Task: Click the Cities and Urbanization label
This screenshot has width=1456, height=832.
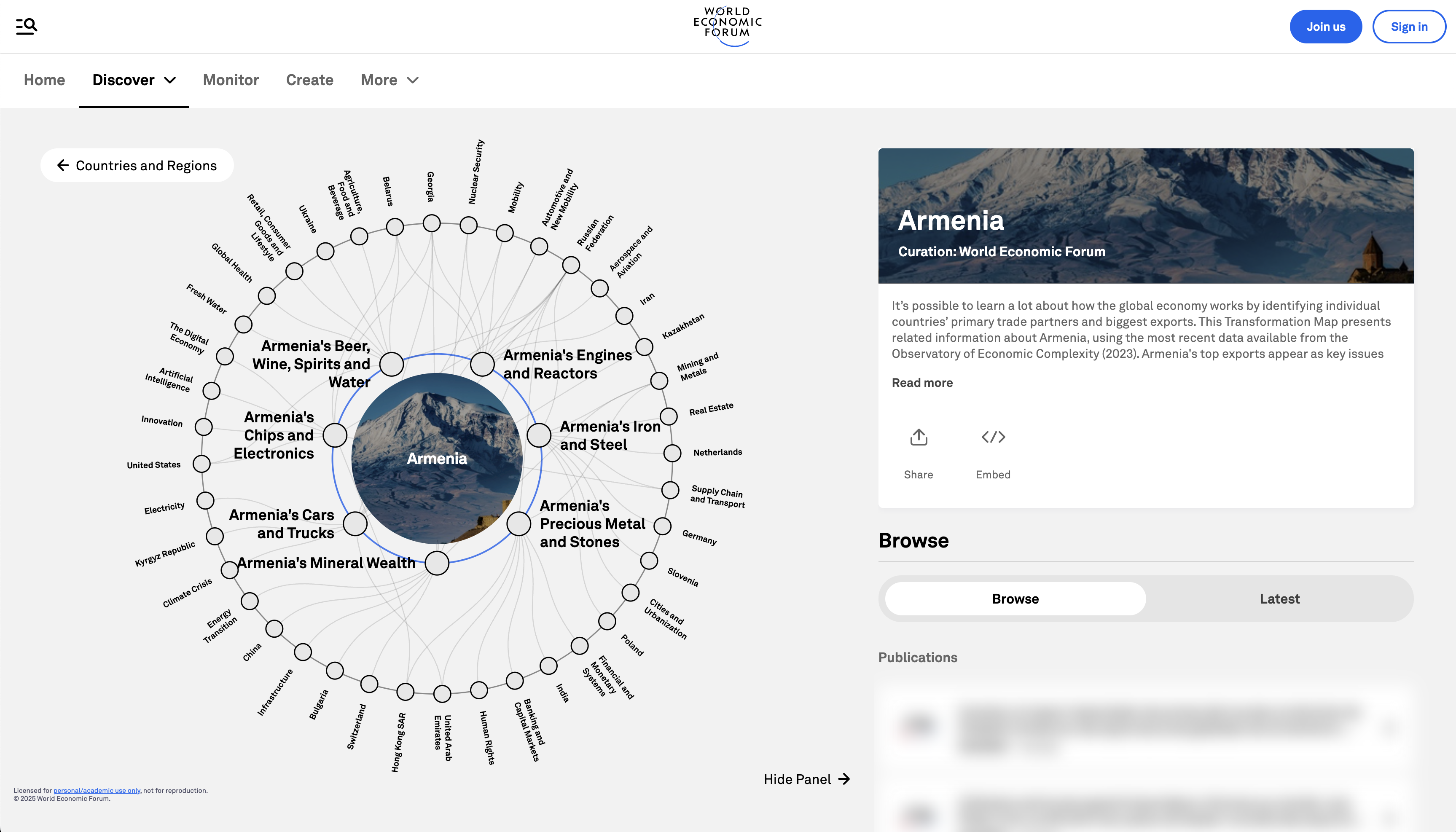Action: 666,619
